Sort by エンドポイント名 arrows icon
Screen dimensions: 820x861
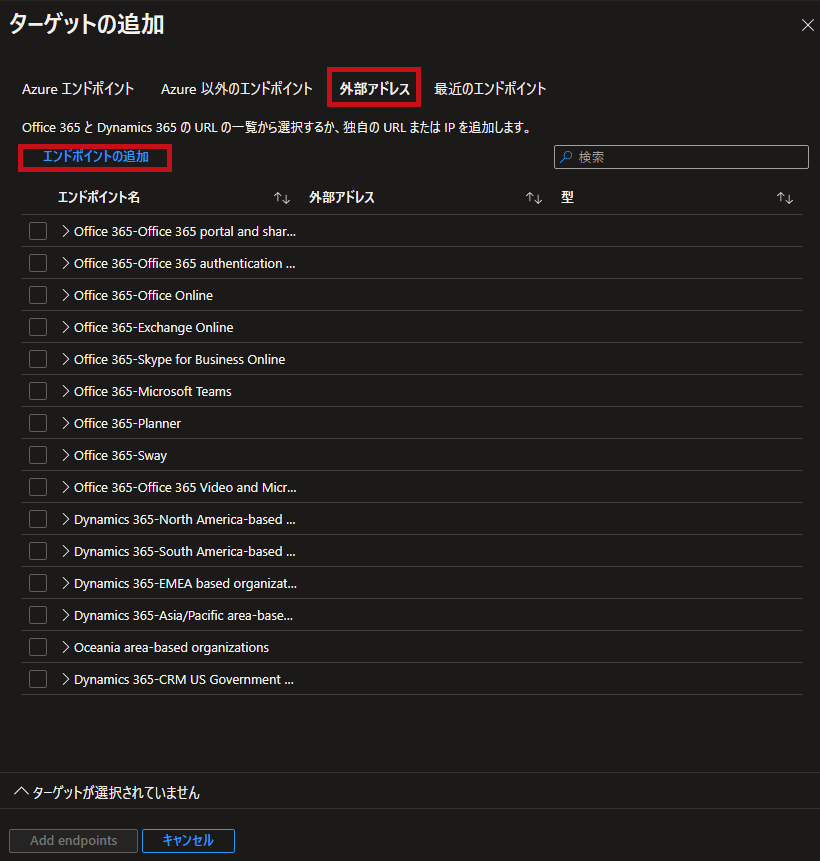[x=282, y=198]
